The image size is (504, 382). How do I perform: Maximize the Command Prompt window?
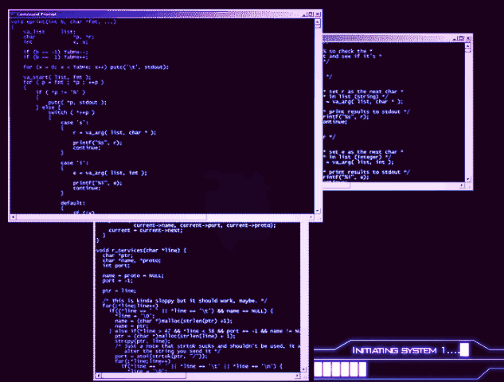point(311,14)
